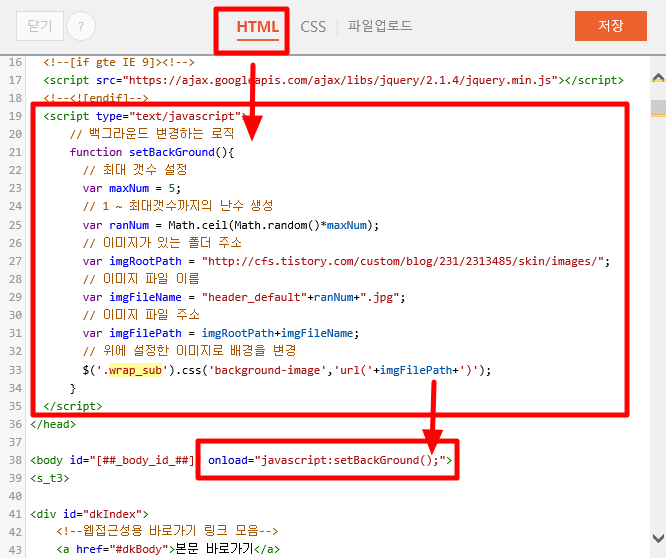Viewport: 666px width, 558px height.
Task: Click the jQuery script src URL on line 17
Action: [340, 80]
